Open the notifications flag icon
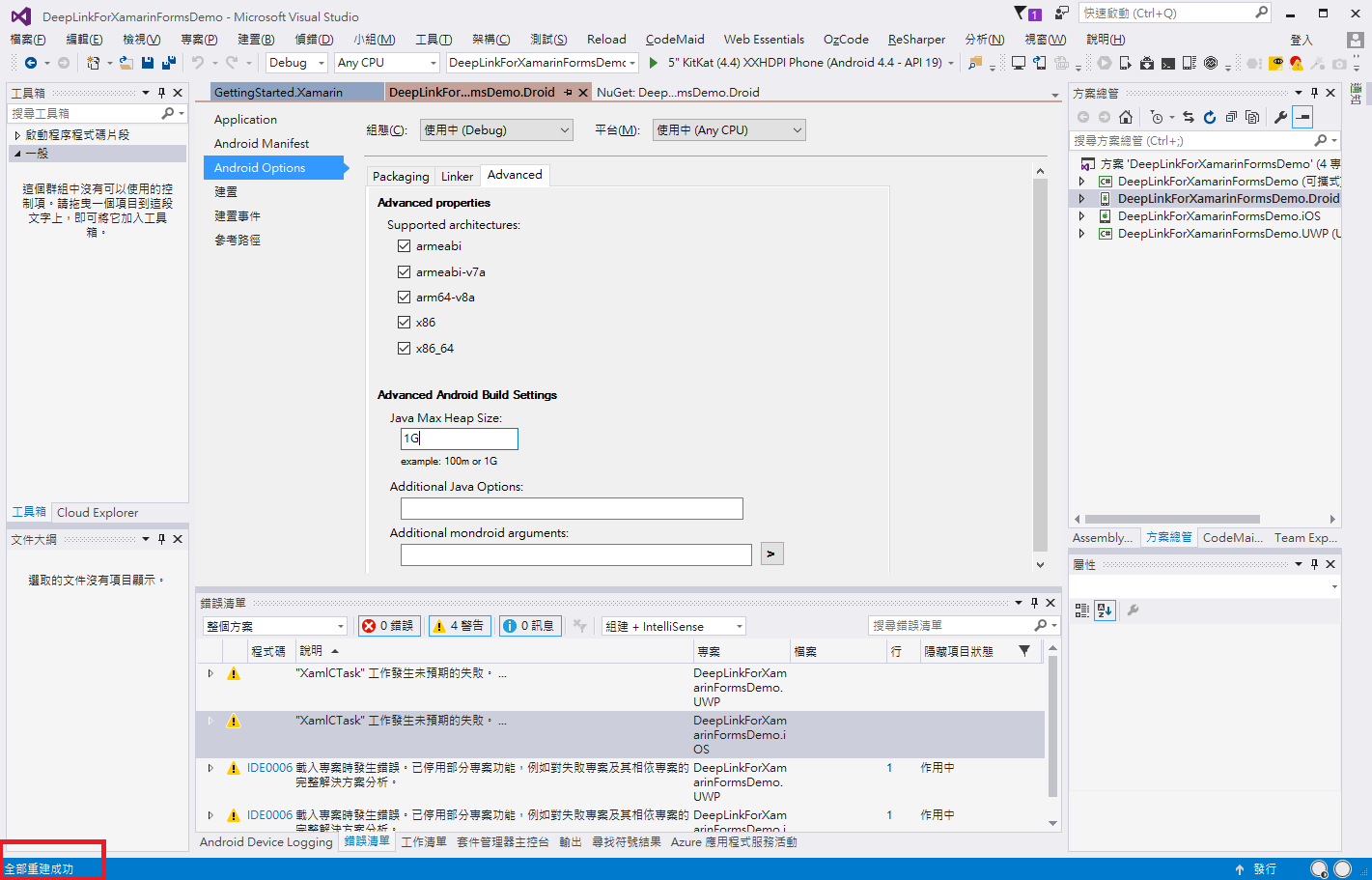Screen dimensions: 1372x880 [x=1027, y=14]
